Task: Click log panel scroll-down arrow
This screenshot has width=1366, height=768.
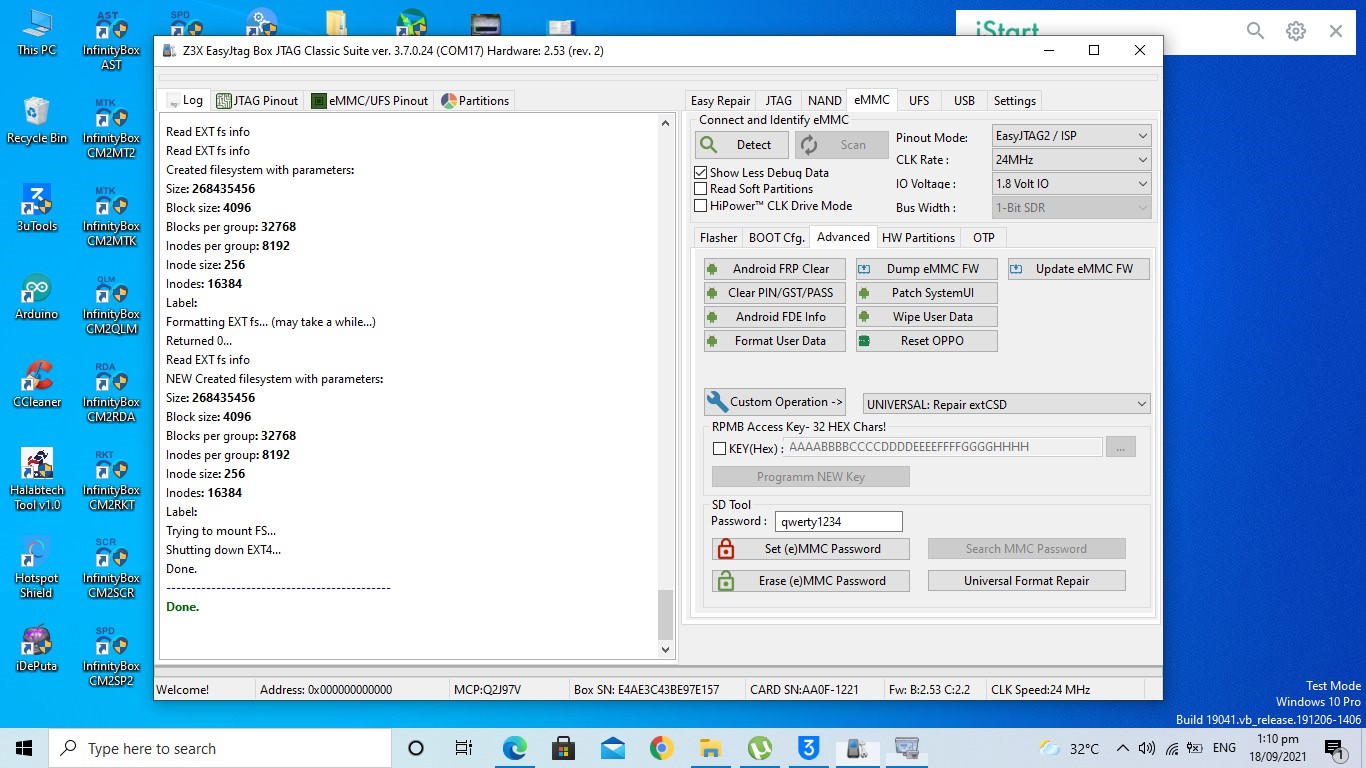Action: click(666, 650)
